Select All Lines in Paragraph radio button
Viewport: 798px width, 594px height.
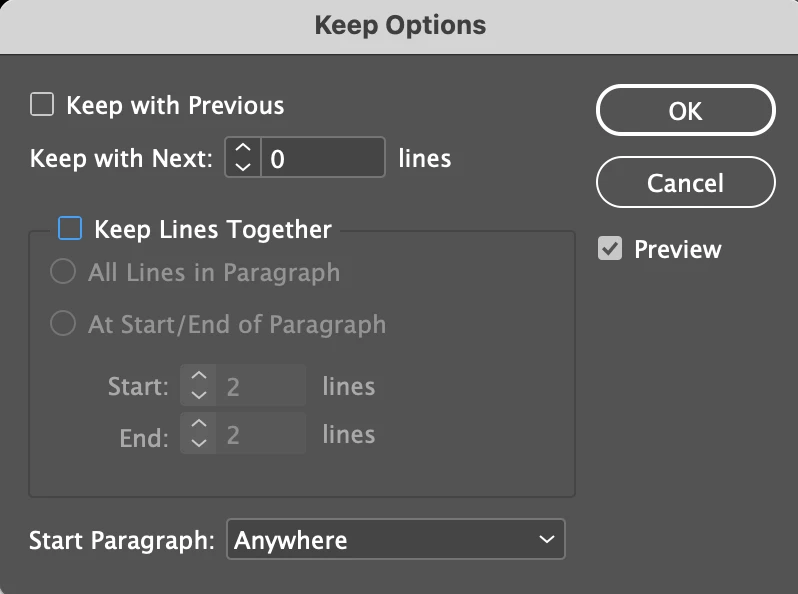coord(63,272)
